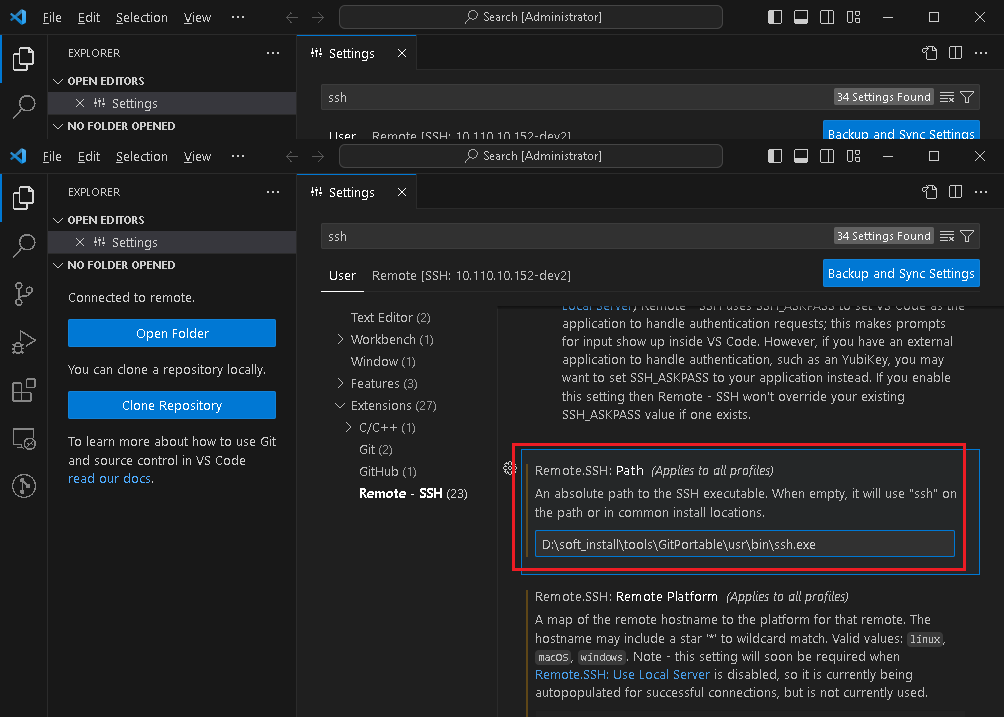Open Explorer's more actions ellipsis

(x=272, y=191)
